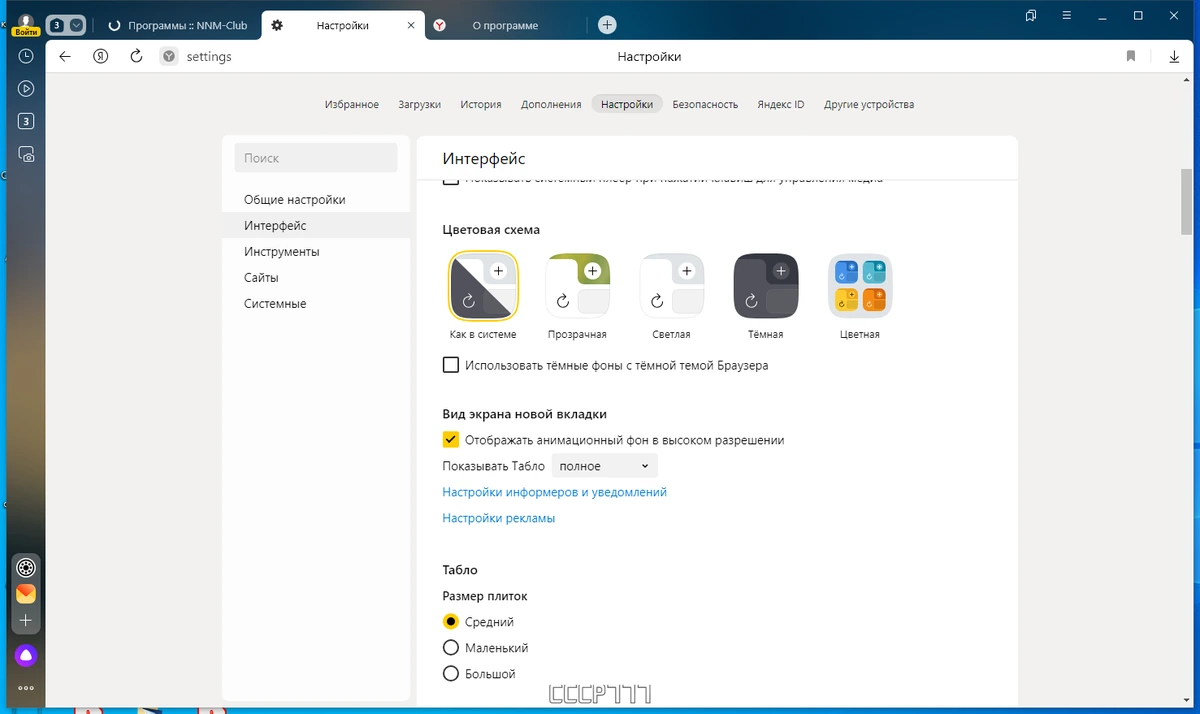Select Маленький tile size radio button
Image resolution: width=1200 pixels, height=714 pixels.
[x=451, y=648]
